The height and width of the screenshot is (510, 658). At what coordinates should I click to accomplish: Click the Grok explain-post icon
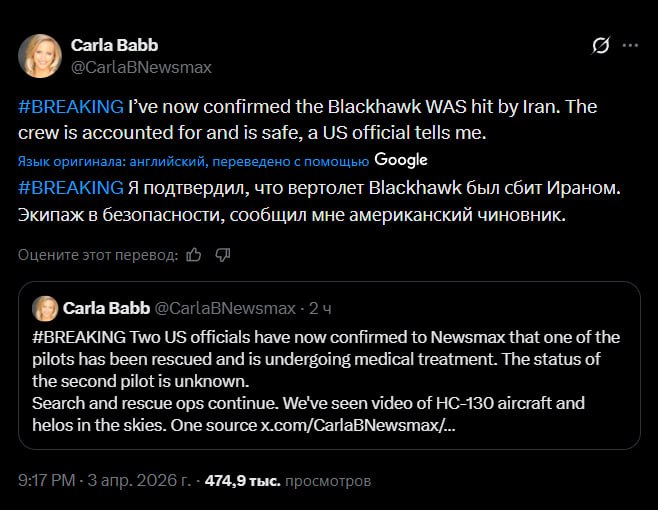coord(601,46)
